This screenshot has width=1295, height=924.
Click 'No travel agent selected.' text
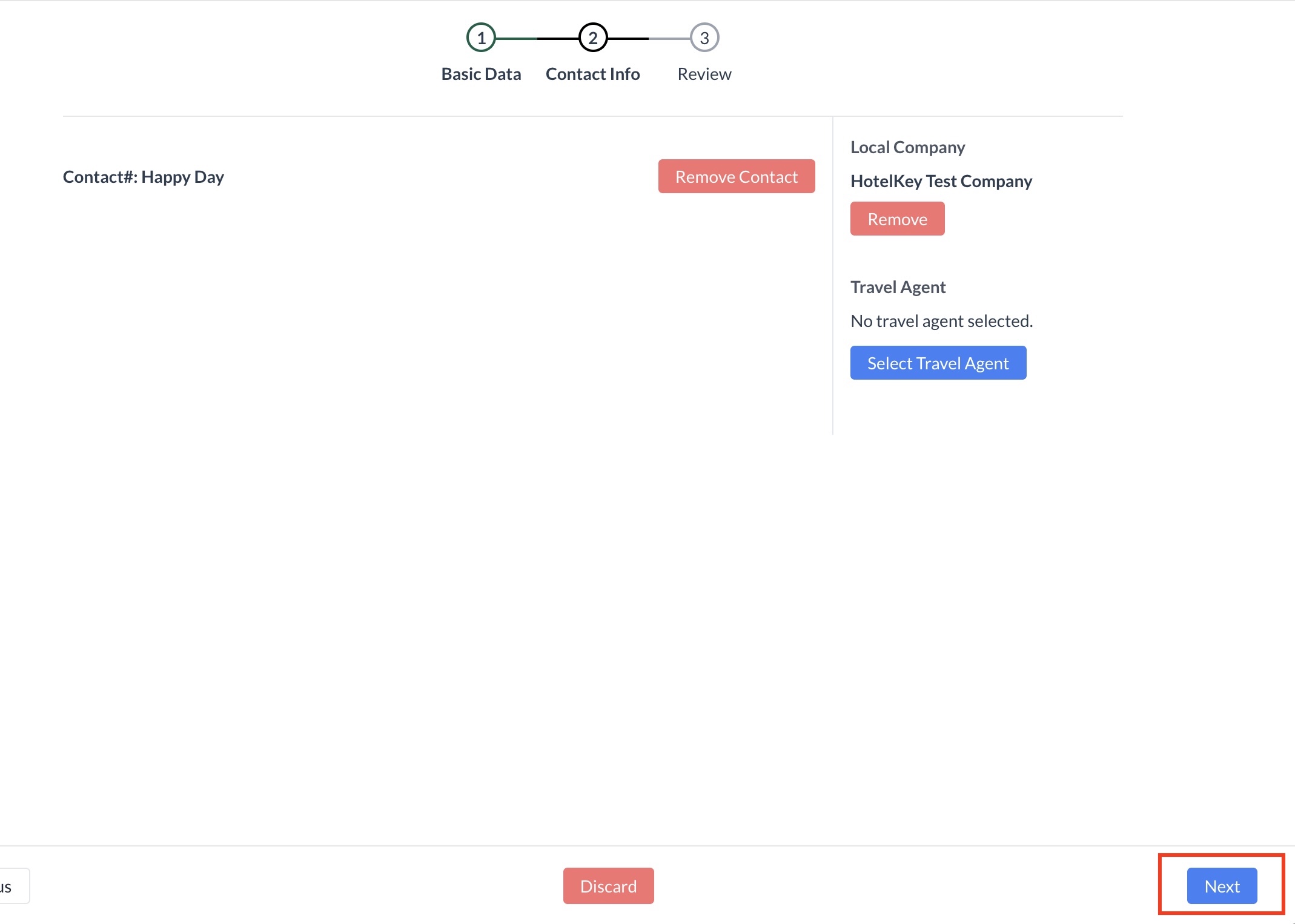tap(941, 321)
